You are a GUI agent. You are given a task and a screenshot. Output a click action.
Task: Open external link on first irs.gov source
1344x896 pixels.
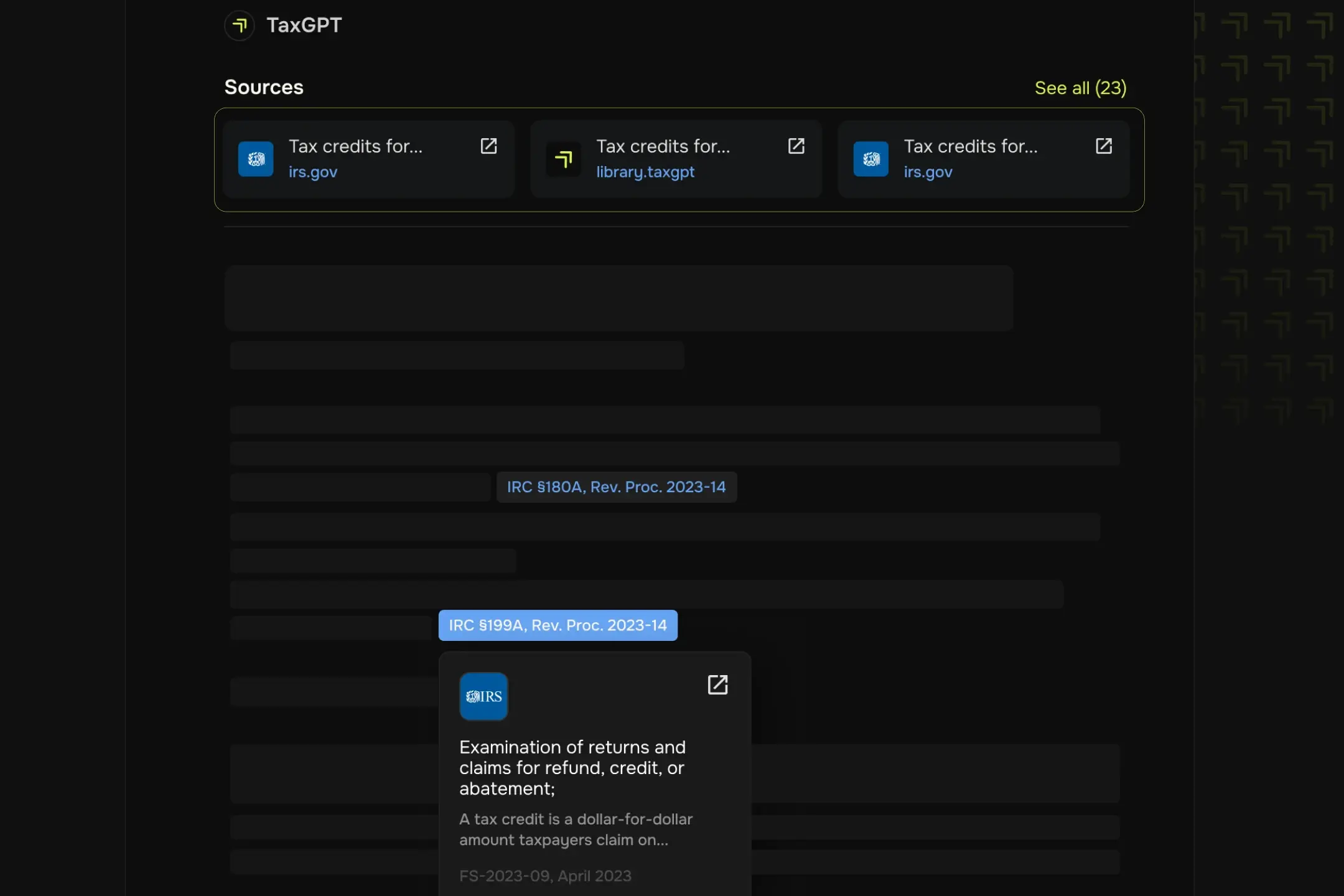(488, 146)
